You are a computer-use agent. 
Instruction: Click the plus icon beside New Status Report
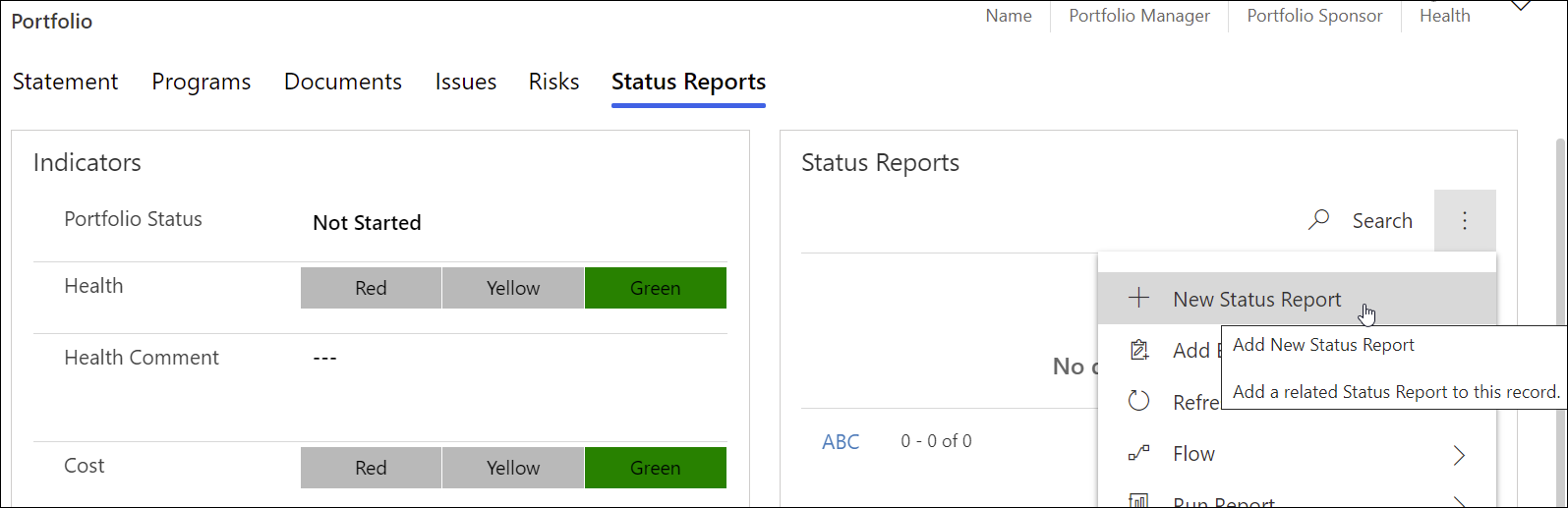(1138, 299)
